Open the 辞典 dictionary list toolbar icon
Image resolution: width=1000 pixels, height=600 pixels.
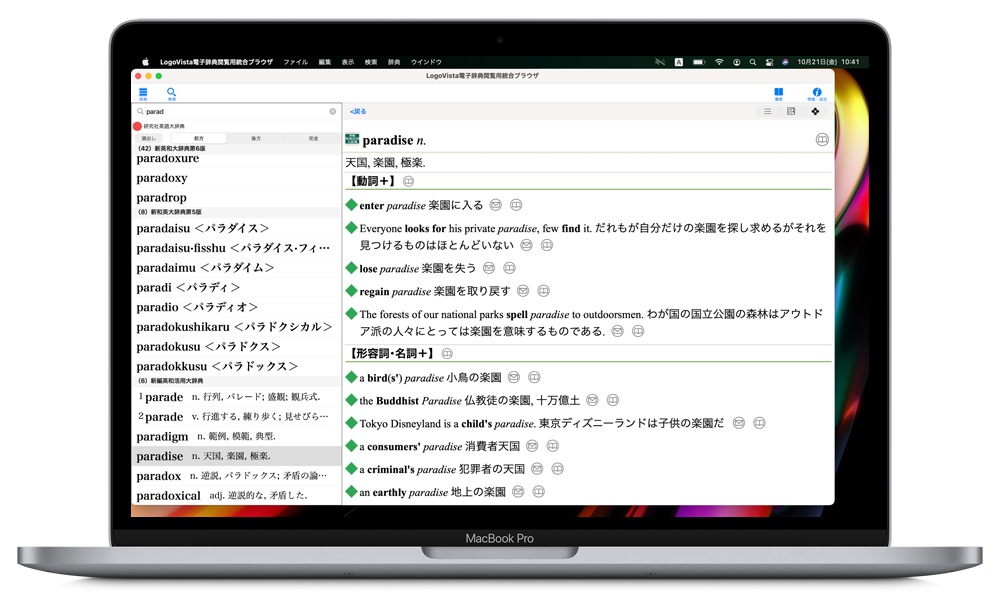point(143,94)
